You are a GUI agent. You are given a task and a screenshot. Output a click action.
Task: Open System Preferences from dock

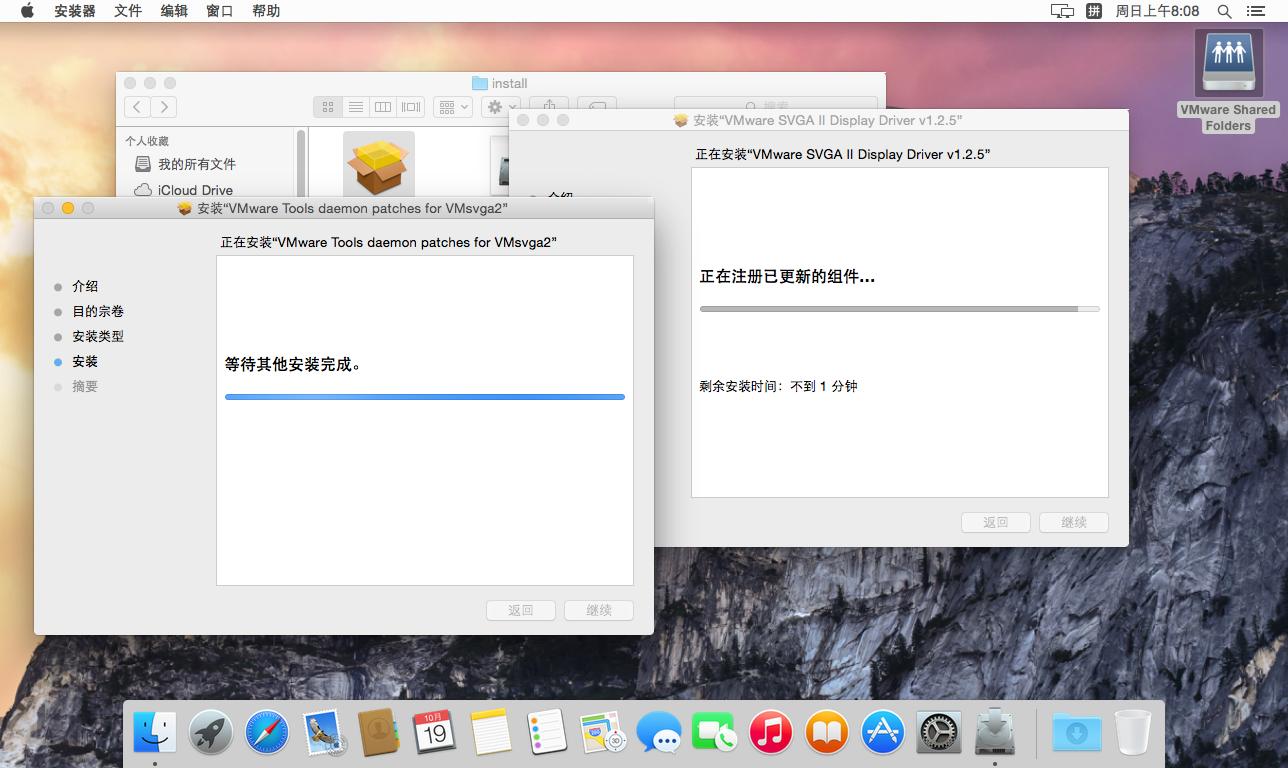939,733
